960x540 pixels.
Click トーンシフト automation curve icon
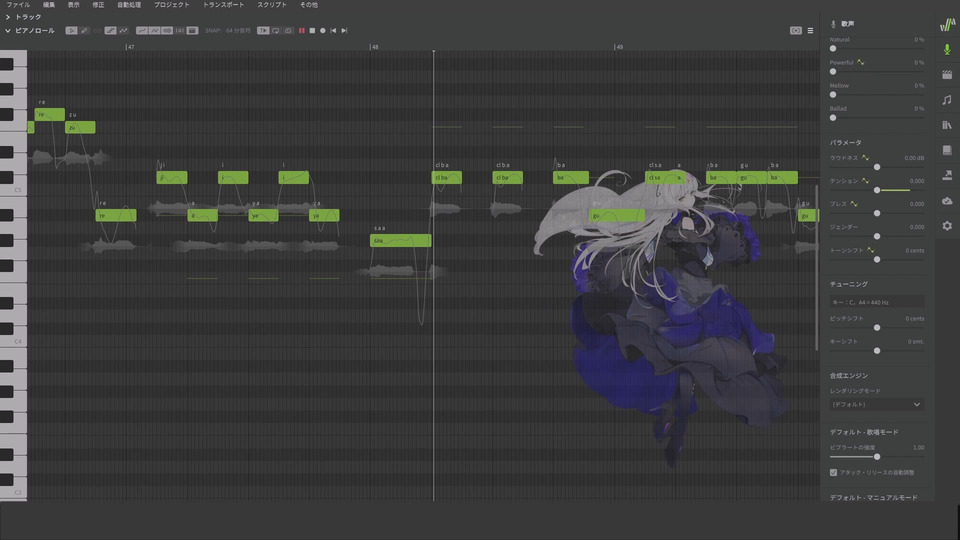coord(871,250)
